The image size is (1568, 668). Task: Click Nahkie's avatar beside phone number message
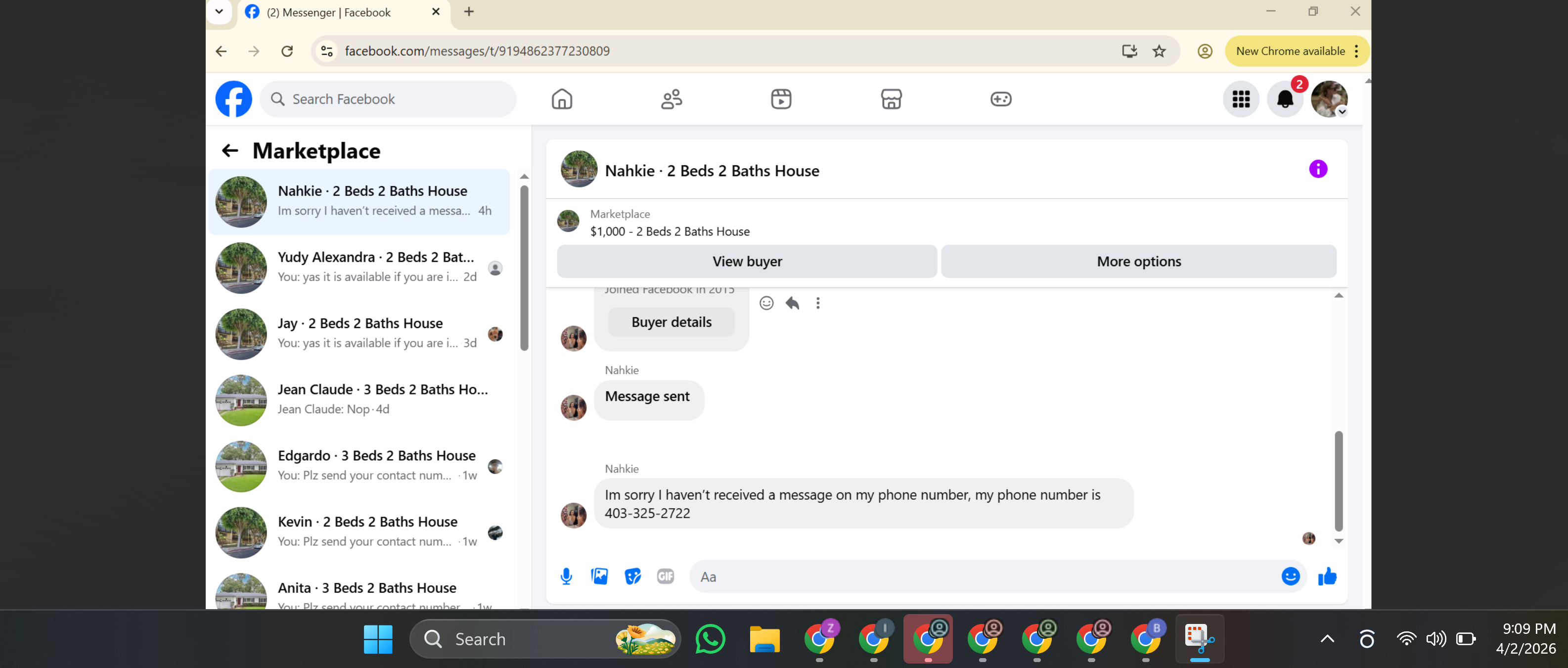coord(574,515)
